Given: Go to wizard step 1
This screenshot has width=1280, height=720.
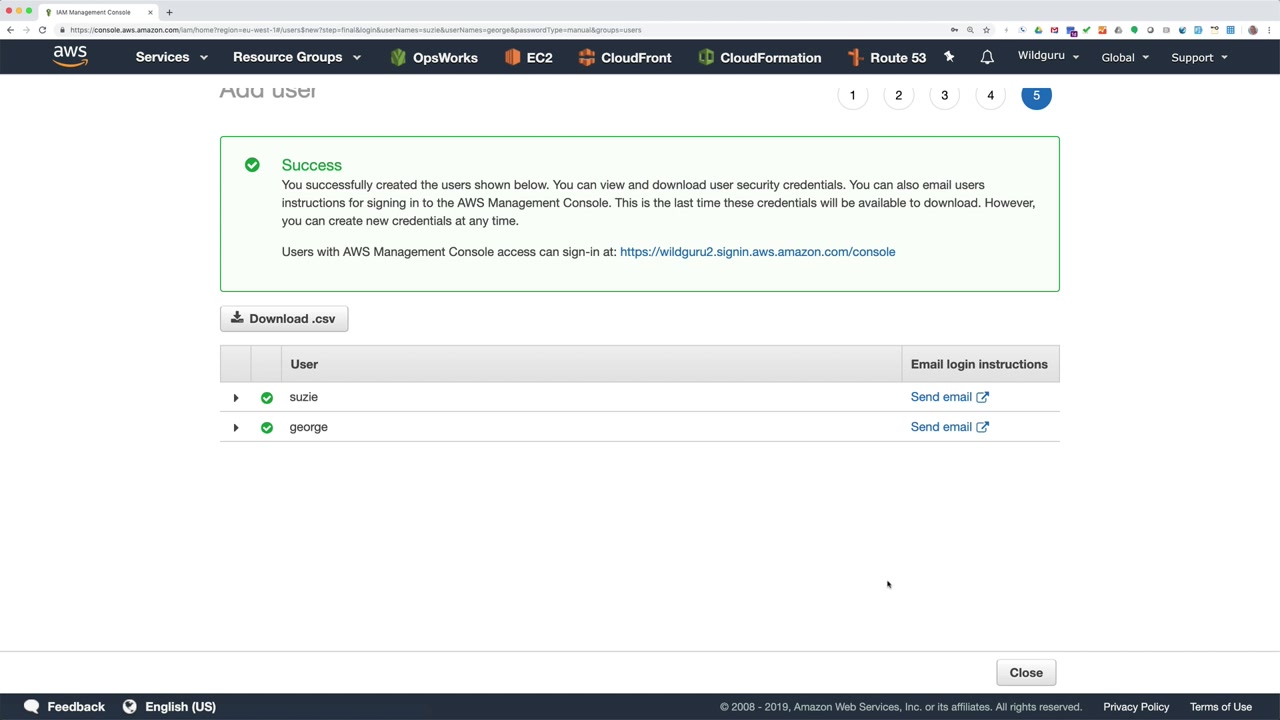Looking at the screenshot, I should (x=852, y=95).
